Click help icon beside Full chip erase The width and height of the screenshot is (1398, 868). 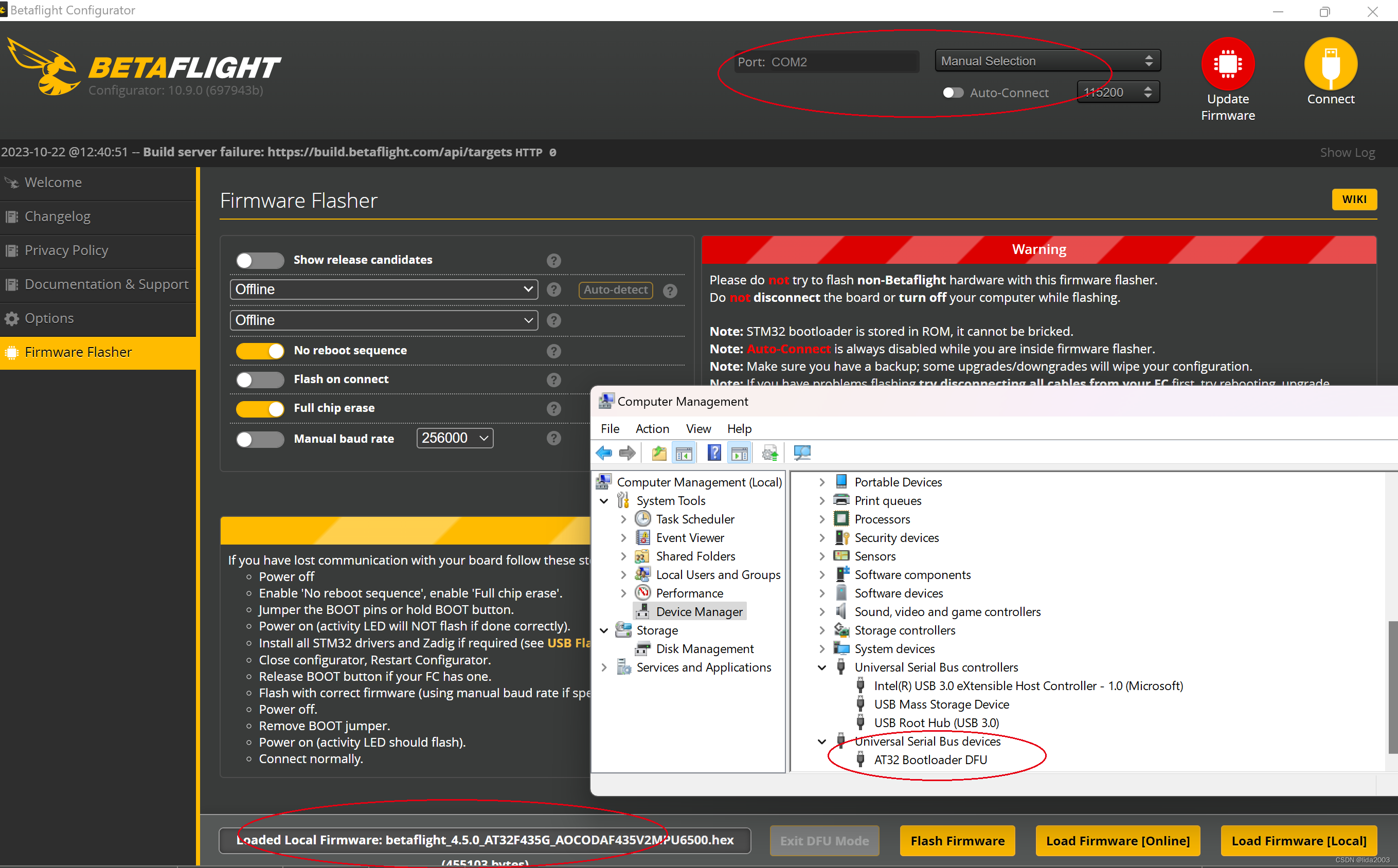point(553,409)
